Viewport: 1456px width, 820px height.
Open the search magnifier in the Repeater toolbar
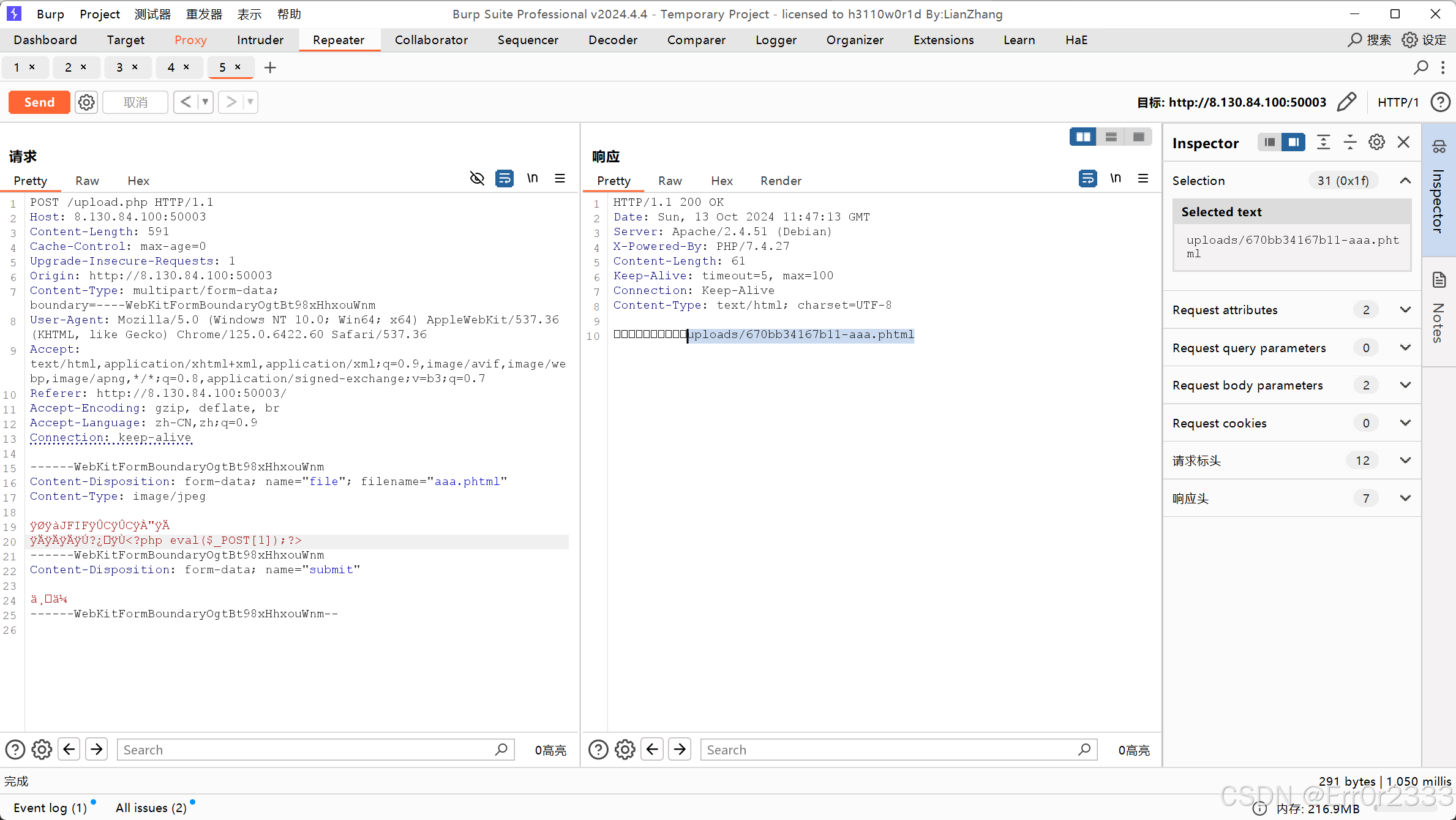[x=1421, y=67]
